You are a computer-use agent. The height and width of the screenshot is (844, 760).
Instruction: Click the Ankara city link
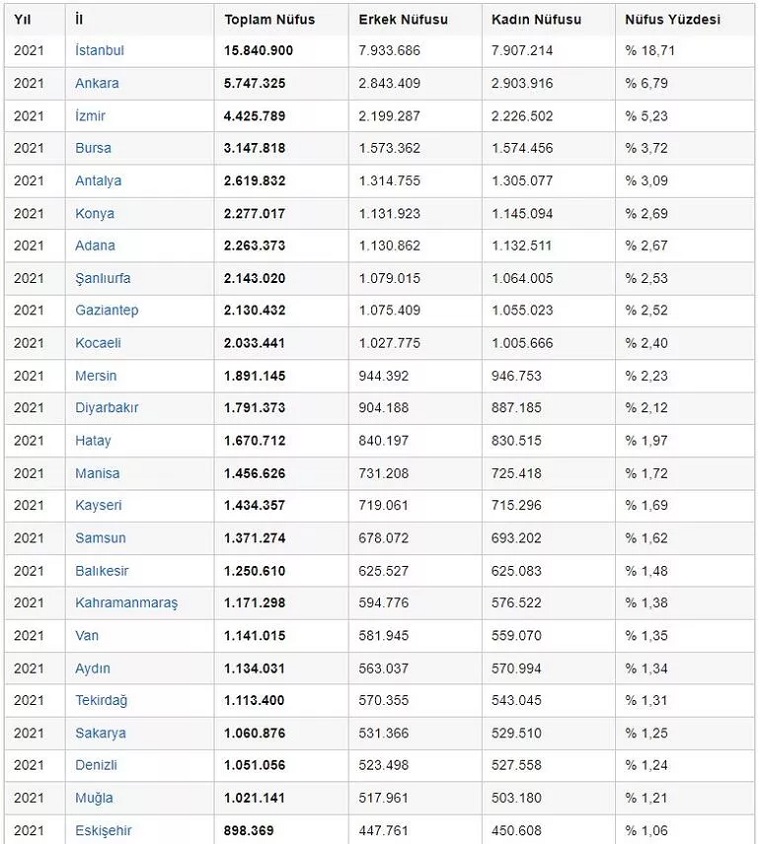(x=97, y=83)
